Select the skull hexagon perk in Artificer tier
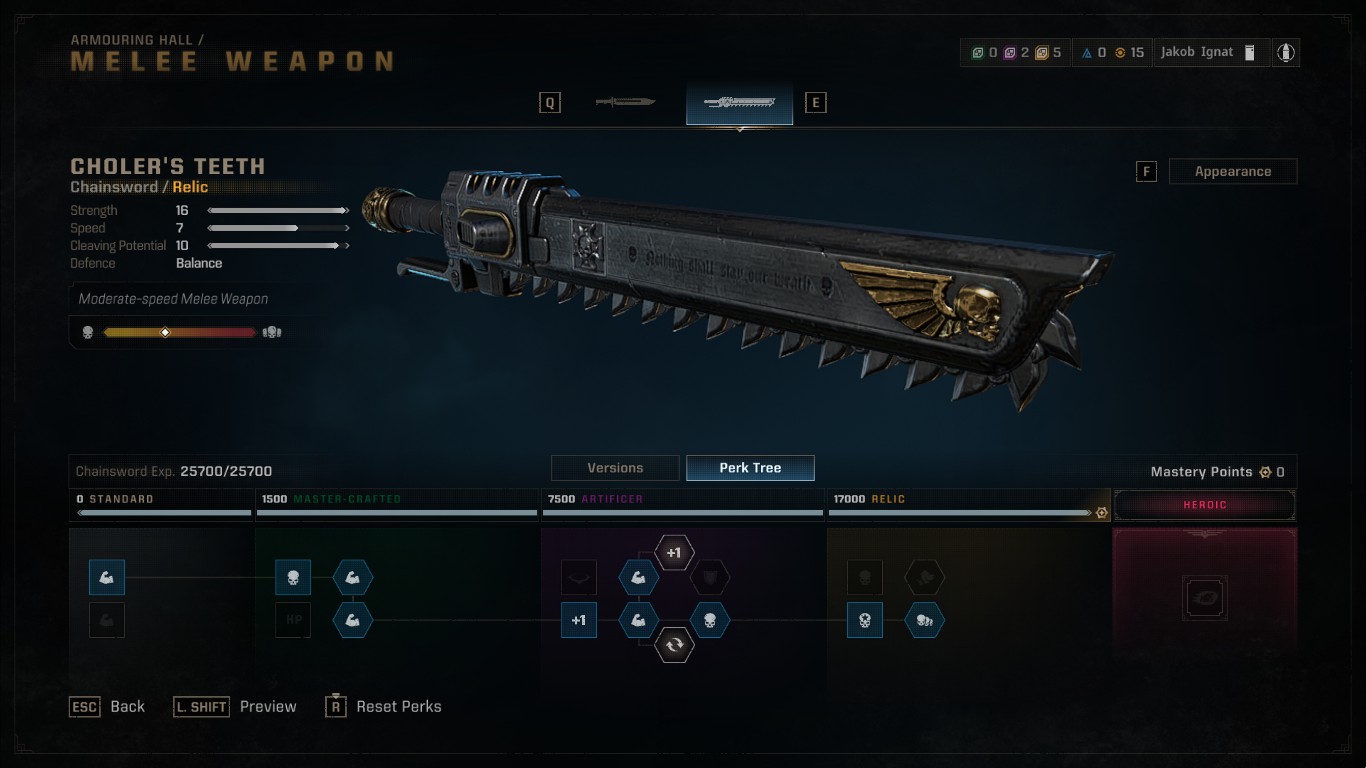1366x768 pixels. [x=710, y=620]
